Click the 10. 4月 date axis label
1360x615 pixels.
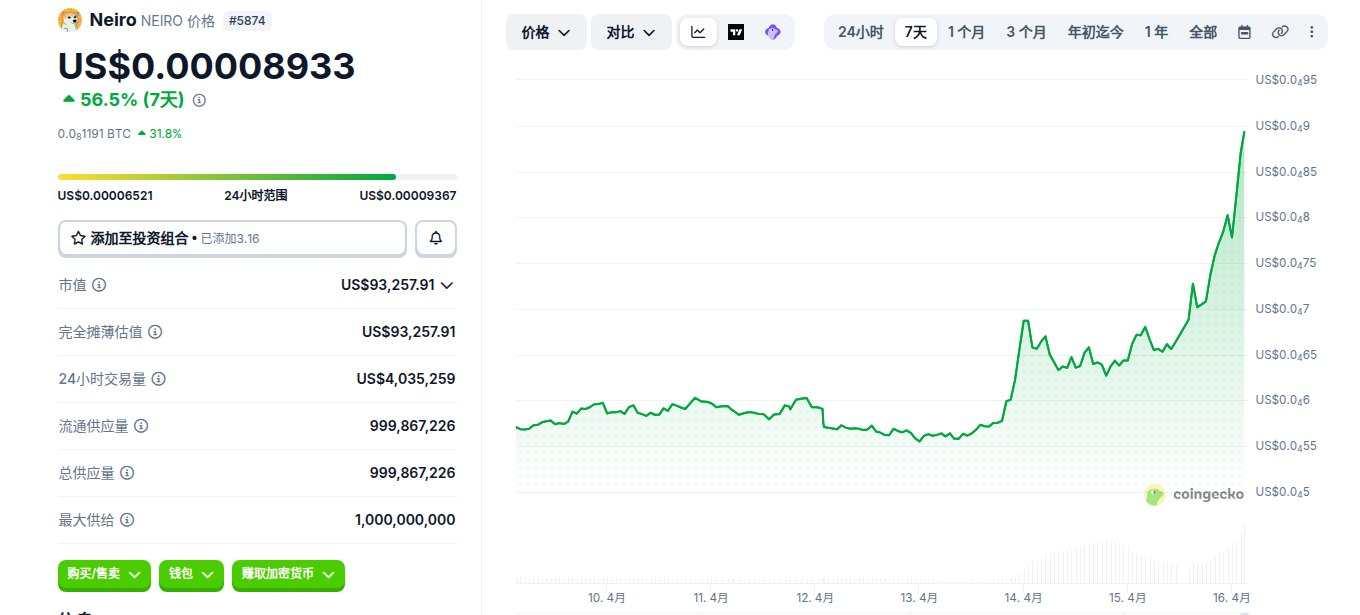[606, 598]
